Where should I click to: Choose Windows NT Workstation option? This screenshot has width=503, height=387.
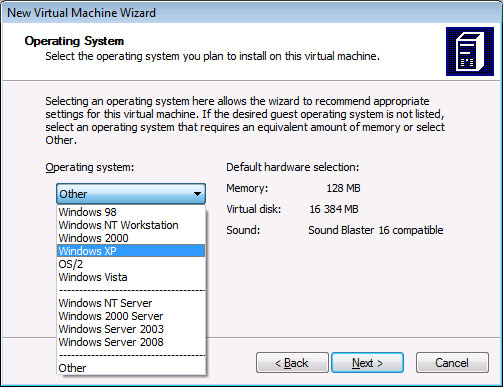[x=131, y=225]
